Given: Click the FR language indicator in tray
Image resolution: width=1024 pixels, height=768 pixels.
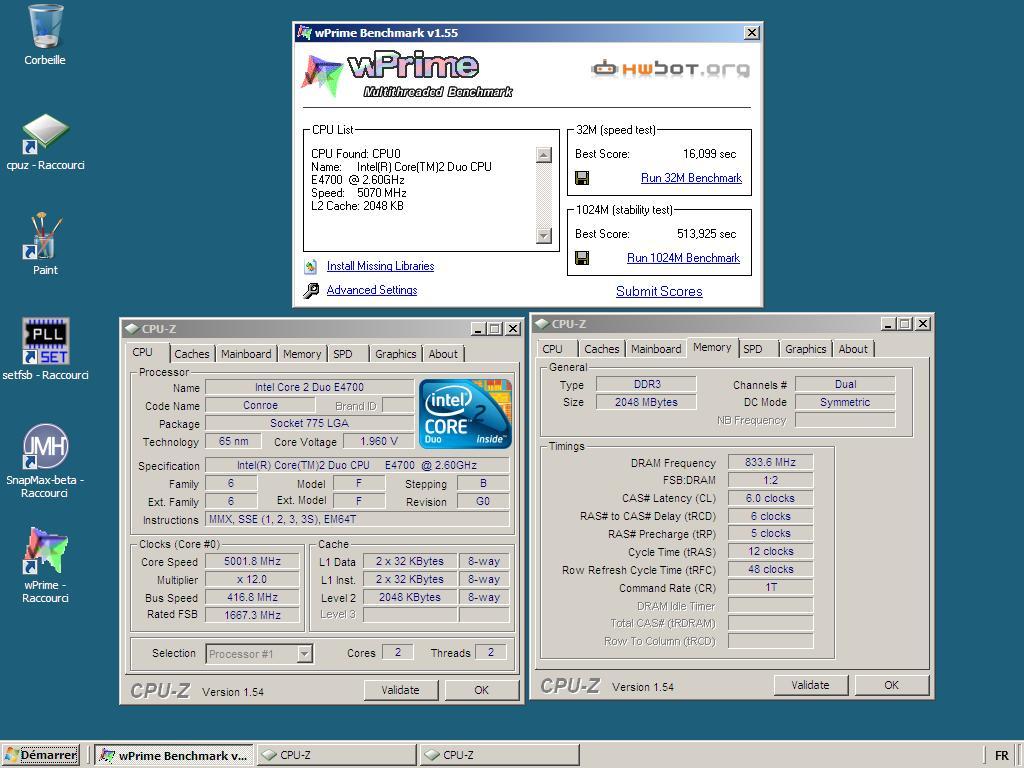Looking at the screenshot, I should pyautogui.click(x=1001, y=756).
